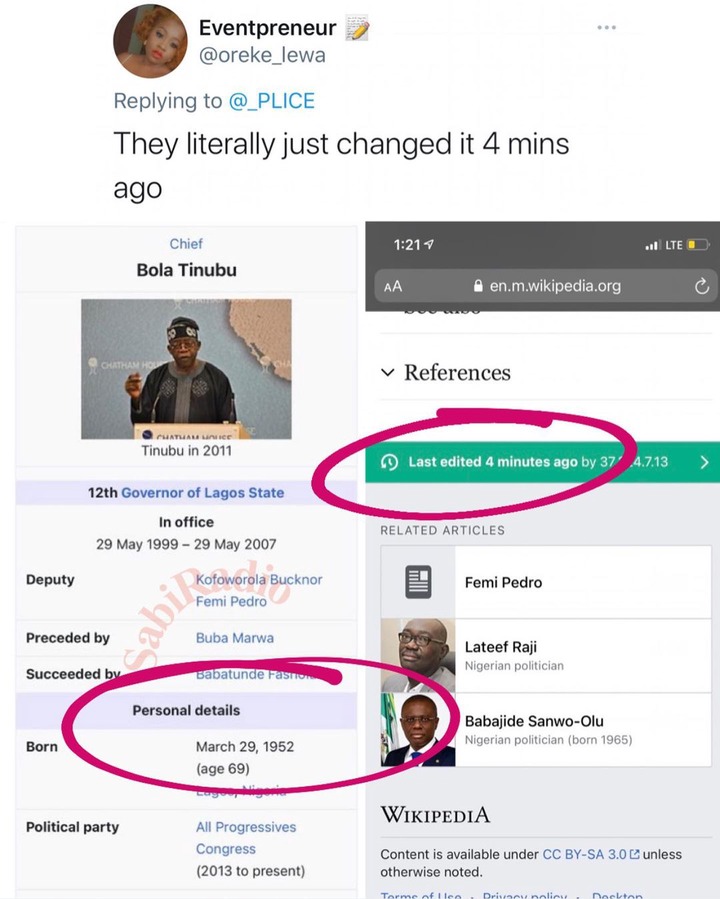
Task: Open the Governor of Lagos State link
Action: pyautogui.click(x=203, y=493)
